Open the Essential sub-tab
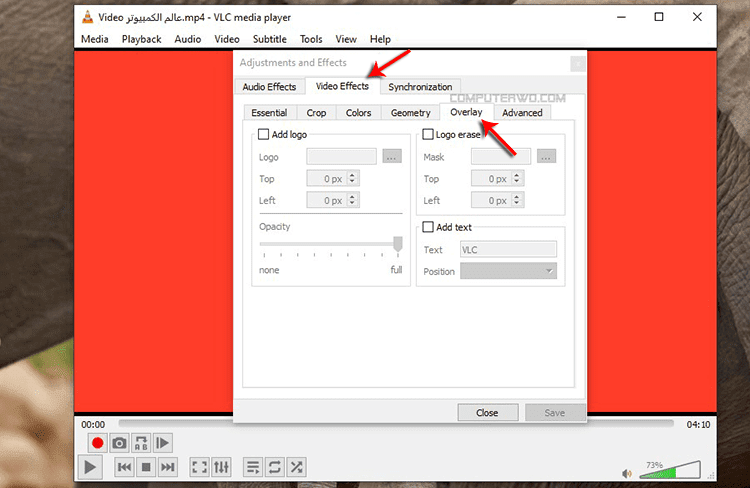This screenshot has width=750, height=488. click(269, 113)
